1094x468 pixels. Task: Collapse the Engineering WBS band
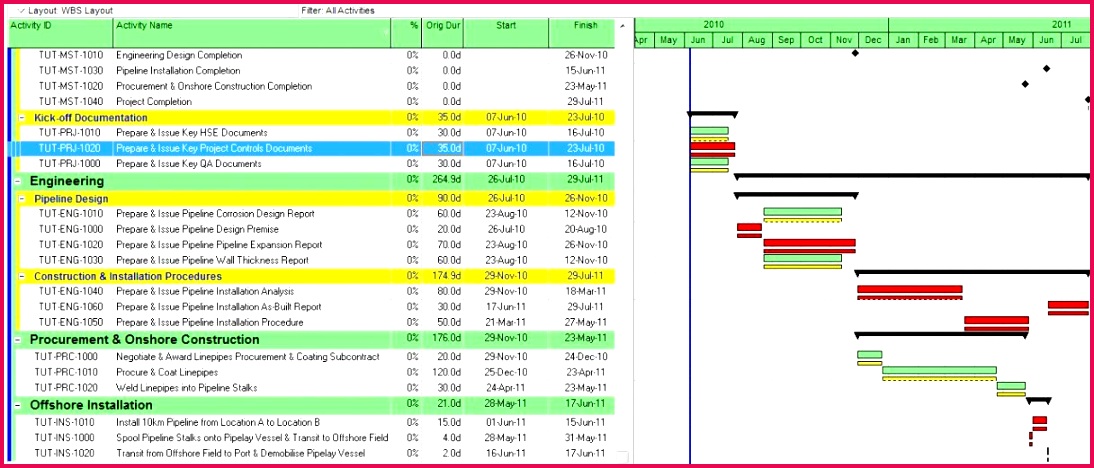17,181
